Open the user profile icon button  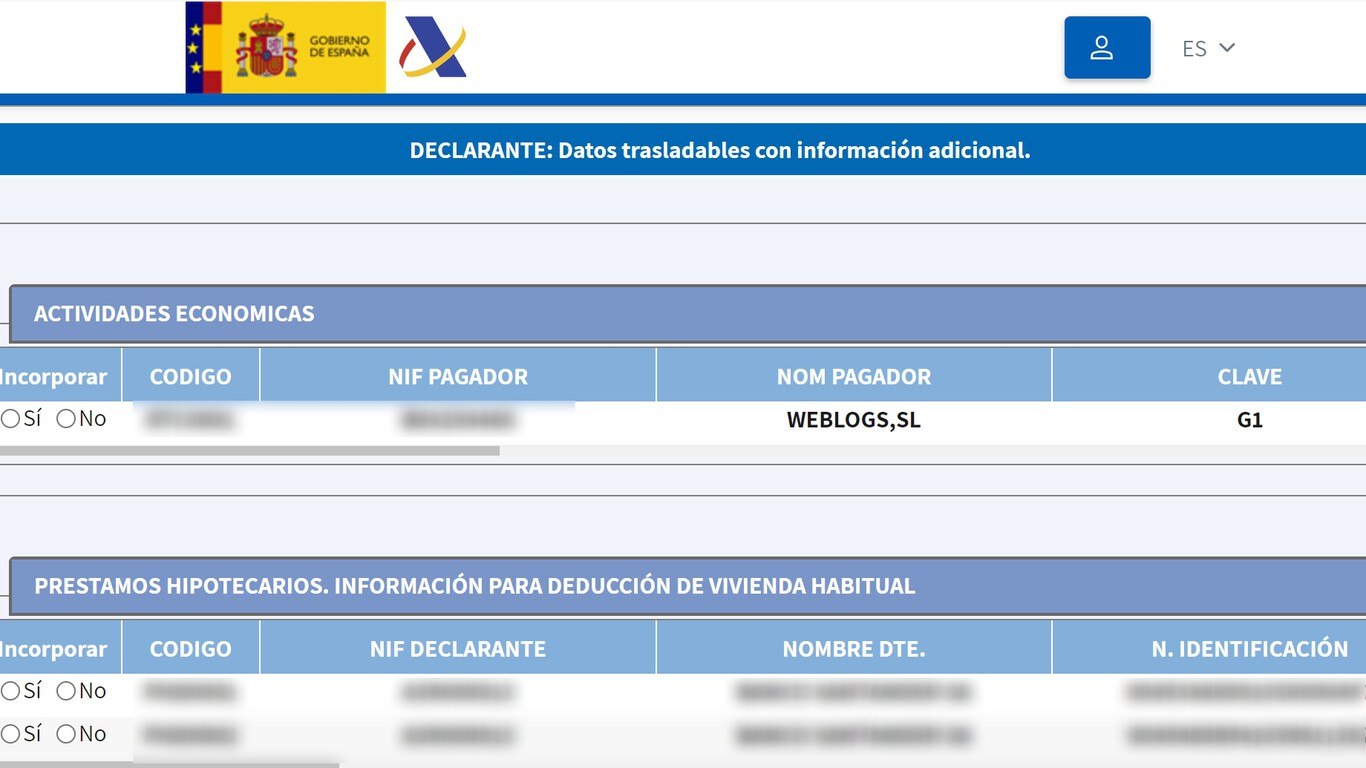(1106, 47)
